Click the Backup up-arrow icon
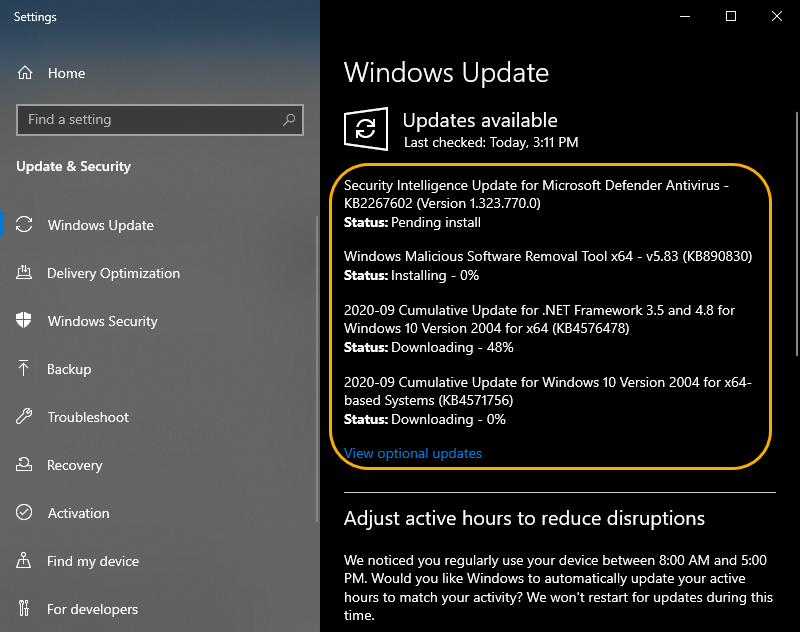This screenshot has height=632, width=800. tap(23, 368)
